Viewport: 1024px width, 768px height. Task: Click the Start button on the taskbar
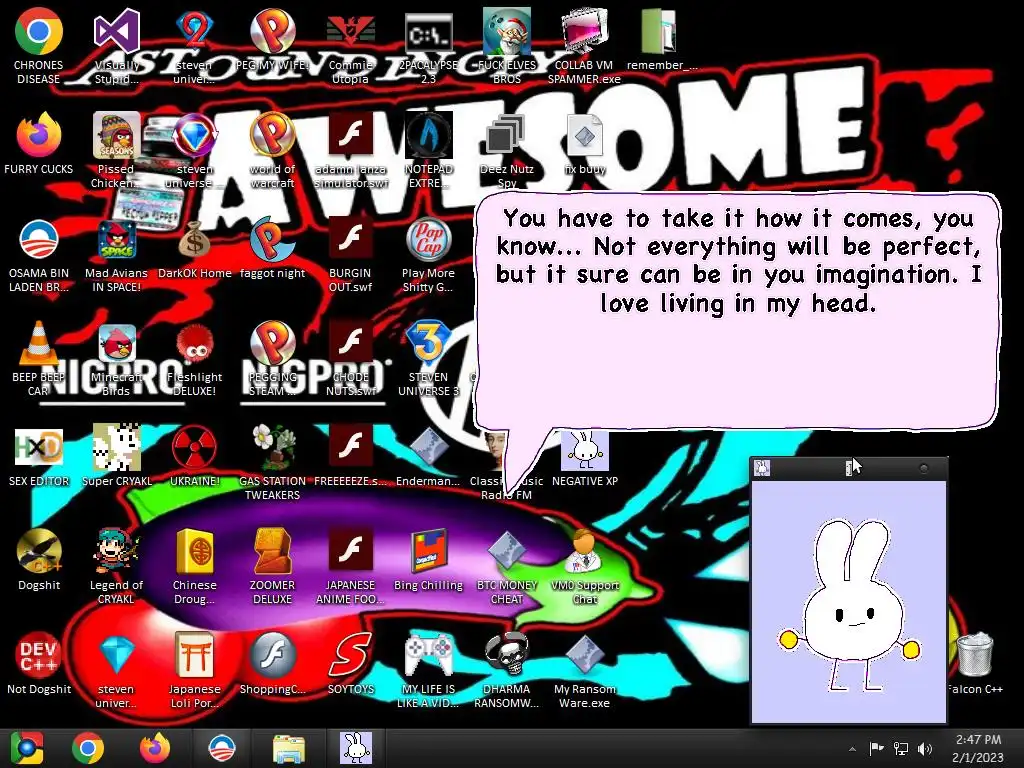click(x=27, y=748)
